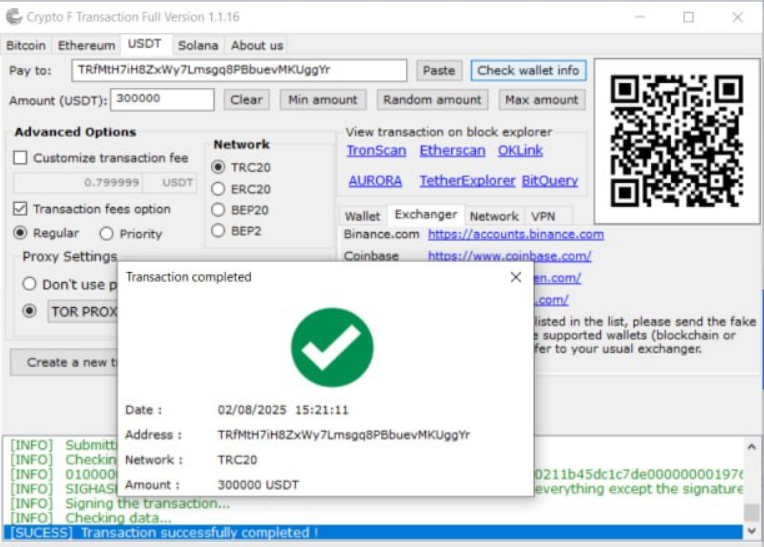Close the Transaction completed dialog
This screenshot has height=547, width=764.
[516, 277]
